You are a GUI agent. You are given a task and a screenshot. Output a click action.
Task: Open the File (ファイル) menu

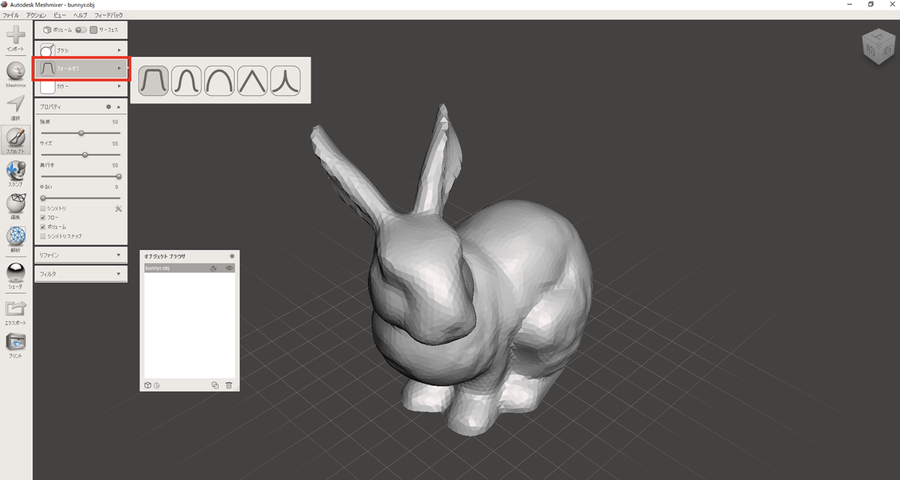[11, 16]
